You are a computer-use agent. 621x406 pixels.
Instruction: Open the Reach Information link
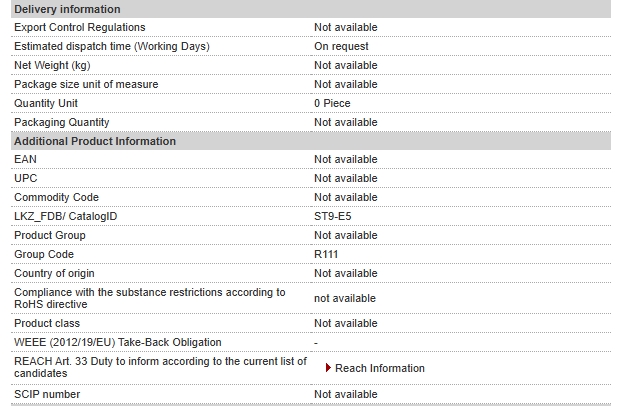(379, 368)
